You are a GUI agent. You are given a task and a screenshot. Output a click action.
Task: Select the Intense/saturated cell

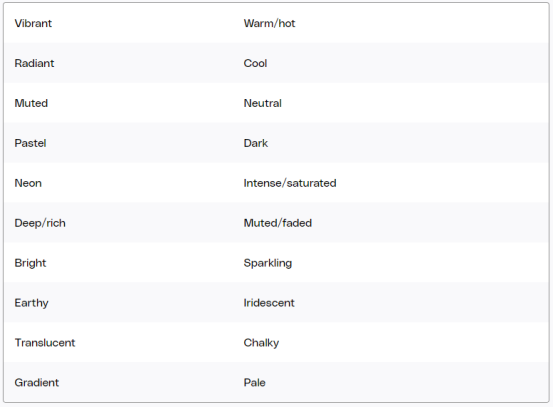point(290,183)
